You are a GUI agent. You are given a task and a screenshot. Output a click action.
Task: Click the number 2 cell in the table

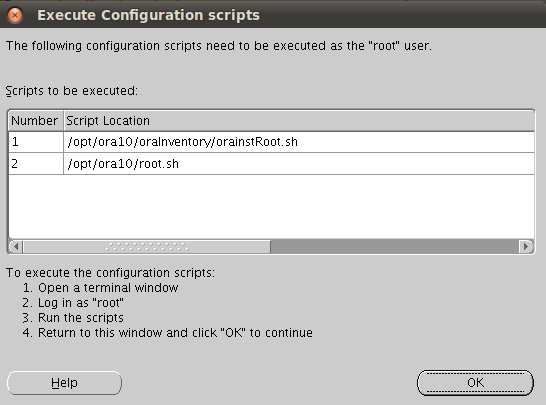pos(36,164)
